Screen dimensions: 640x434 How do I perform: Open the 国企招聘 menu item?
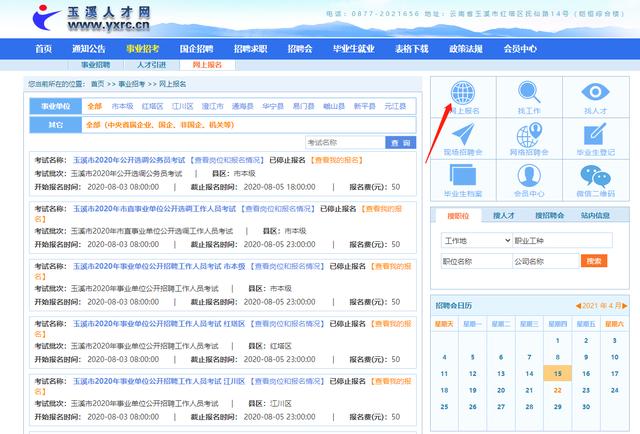[196, 49]
